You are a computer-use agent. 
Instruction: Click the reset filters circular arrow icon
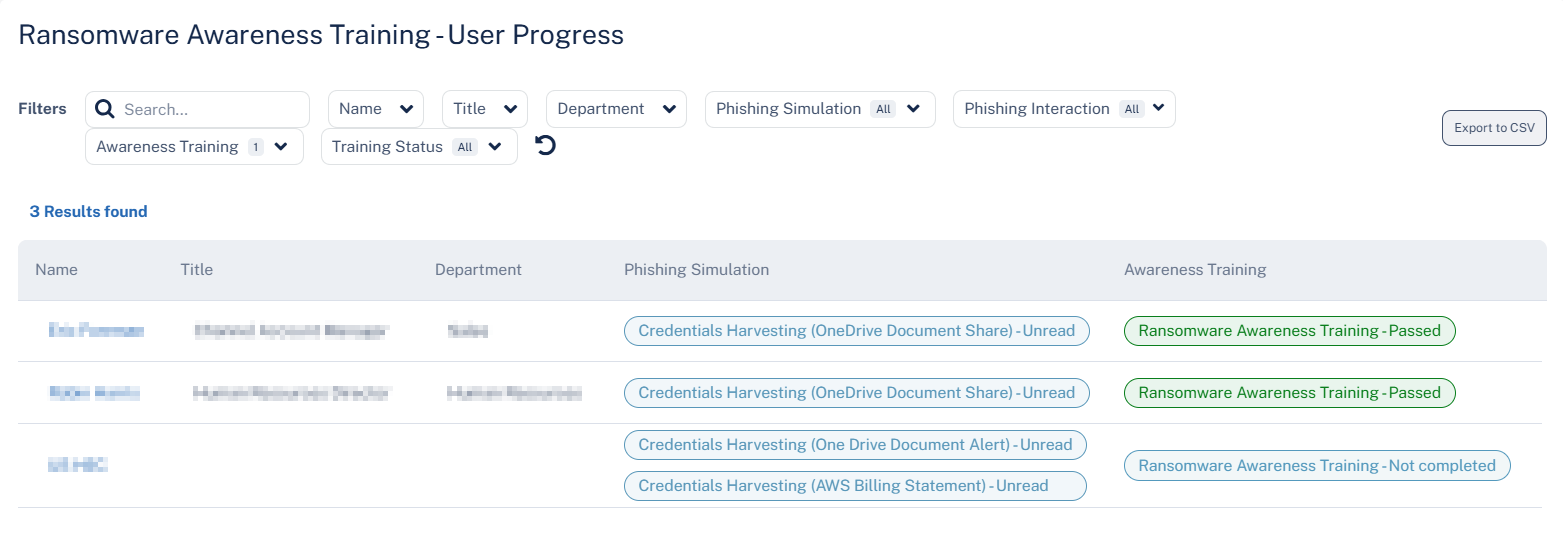pos(545,146)
